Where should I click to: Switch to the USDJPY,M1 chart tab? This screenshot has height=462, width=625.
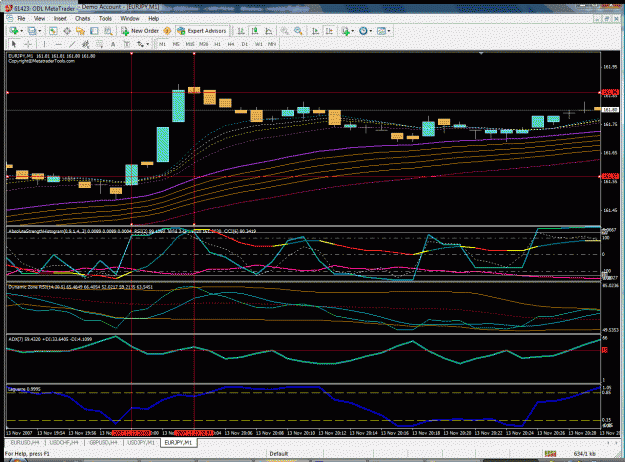coord(141,443)
